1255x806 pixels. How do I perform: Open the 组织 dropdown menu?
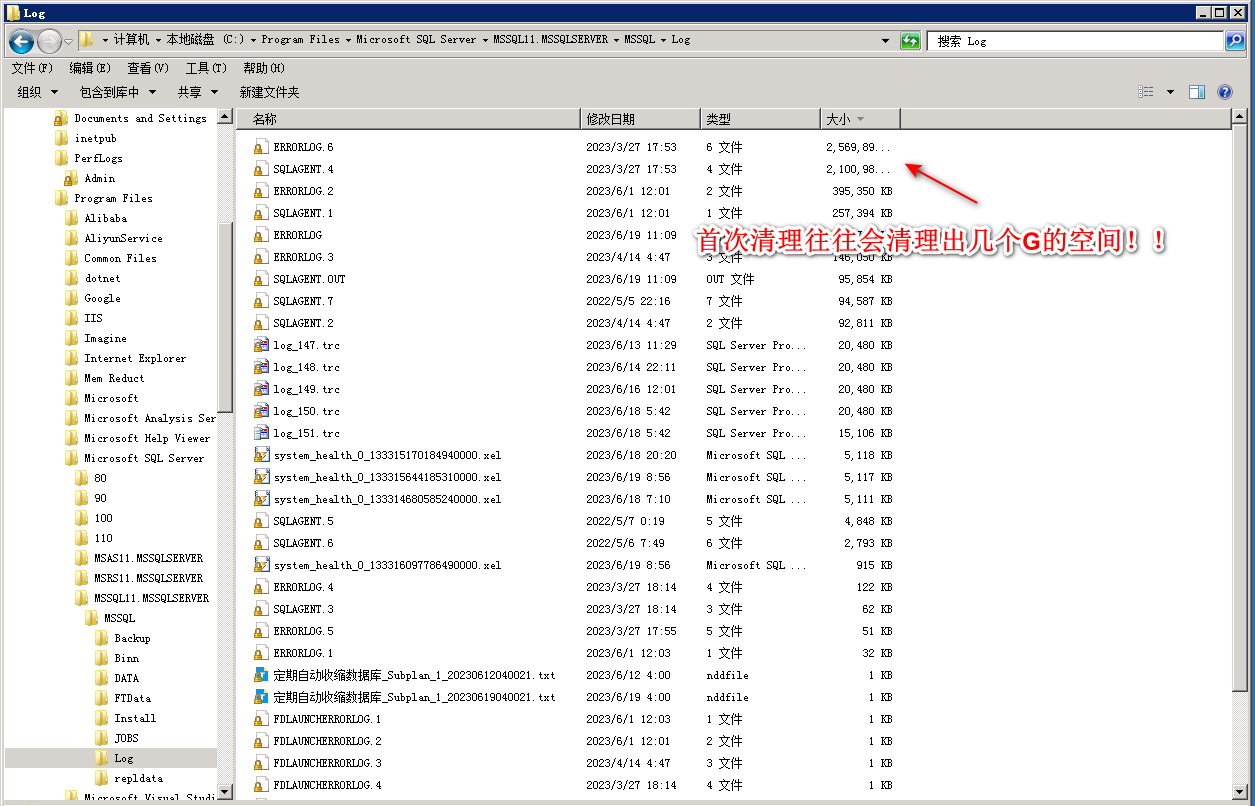click(52, 92)
